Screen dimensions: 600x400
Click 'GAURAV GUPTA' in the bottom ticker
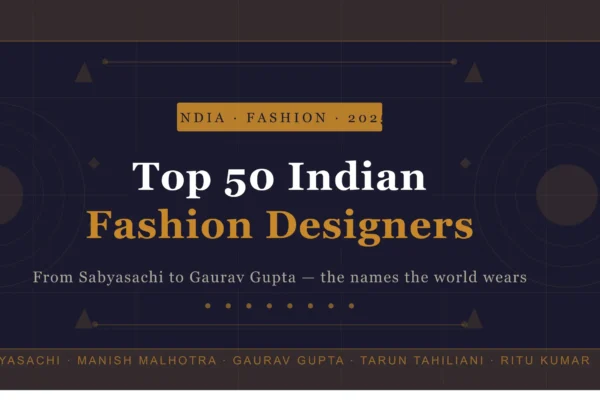coord(289,361)
